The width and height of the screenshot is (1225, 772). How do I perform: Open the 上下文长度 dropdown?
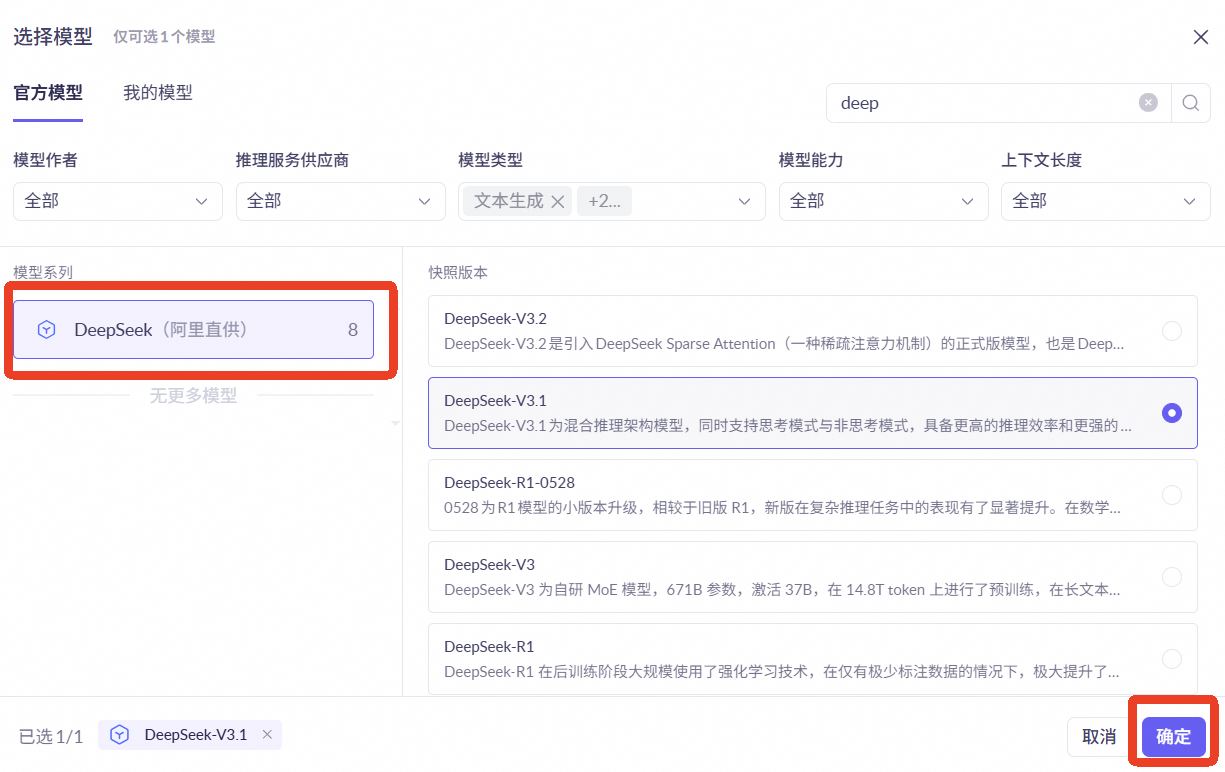tap(1106, 201)
